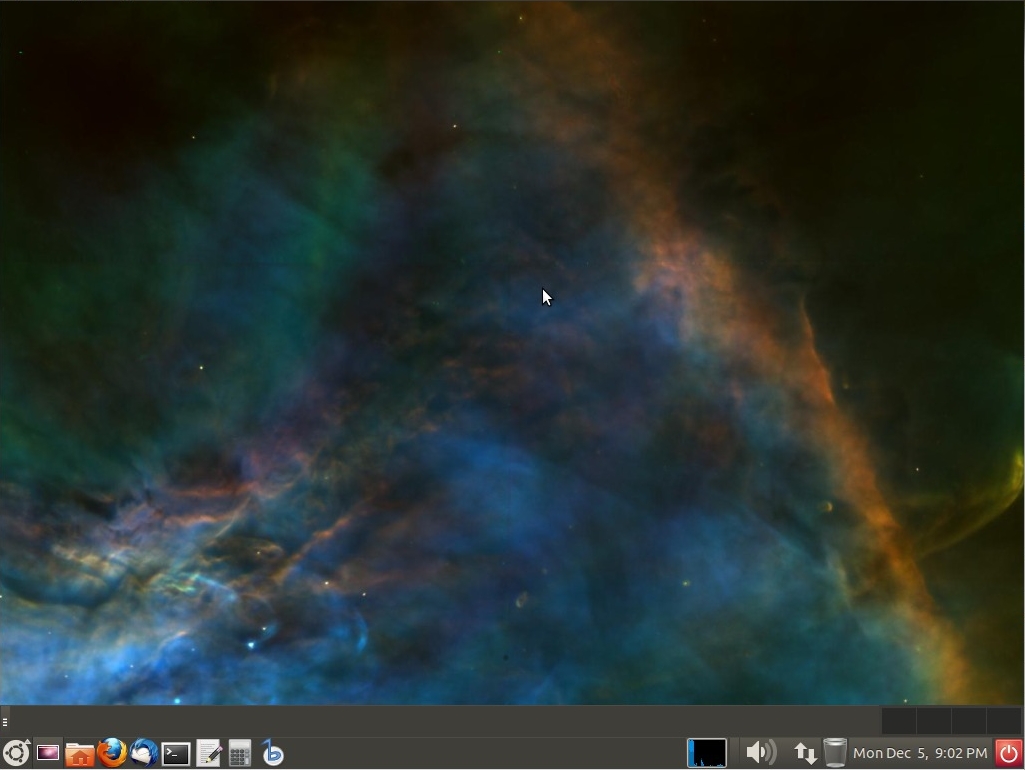Click the clock showing Mon Dec 5, 9:02 PM

(920, 753)
